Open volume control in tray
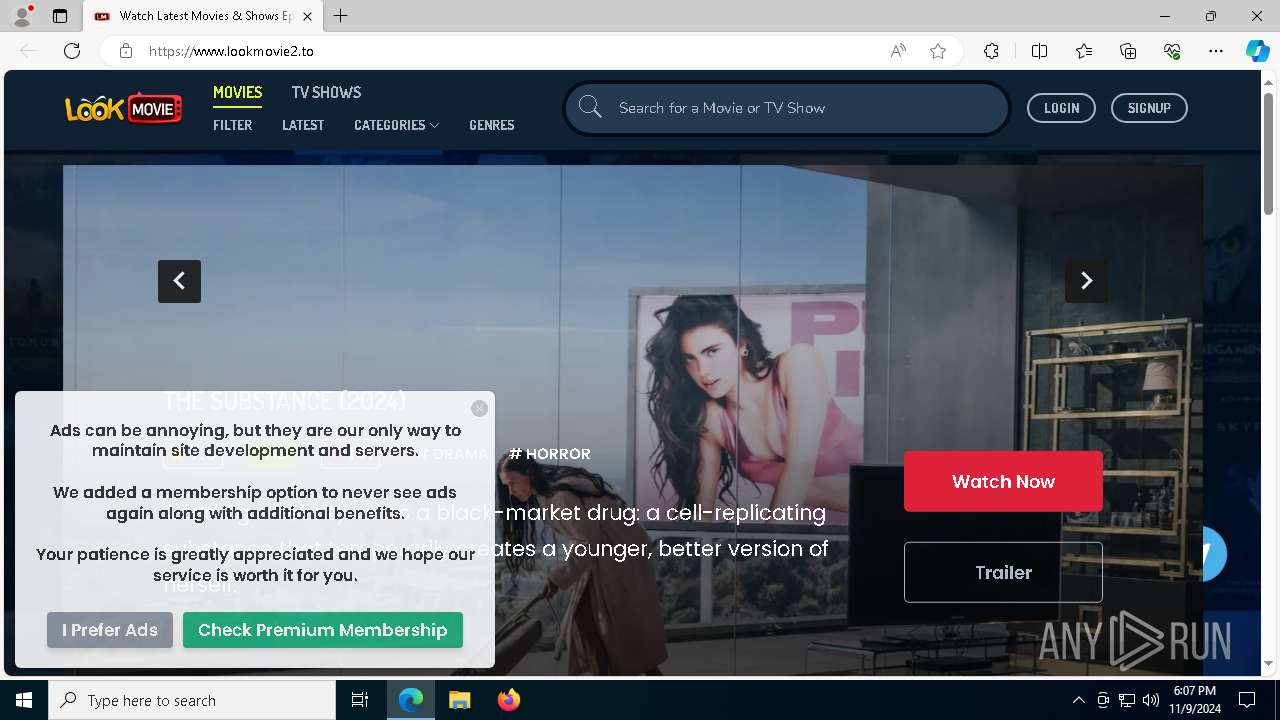Viewport: 1280px width, 720px height. click(x=1151, y=700)
